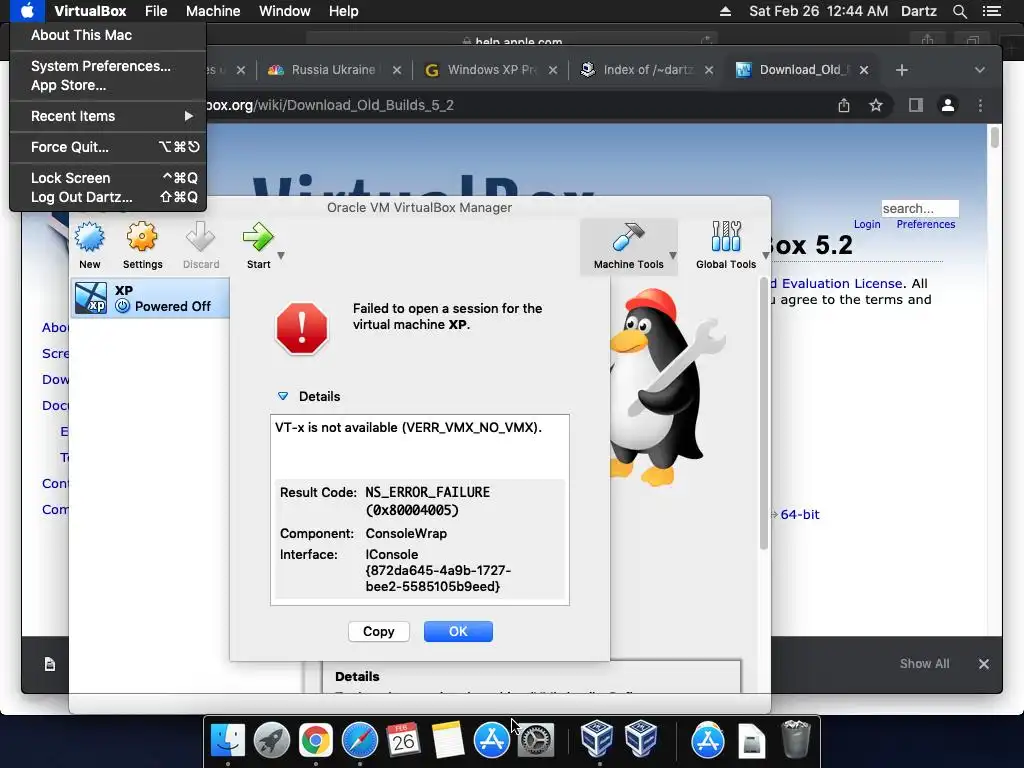Expand Recent Items submenu
Image resolution: width=1024 pixels, height=768 pixels.
[108, 116]
